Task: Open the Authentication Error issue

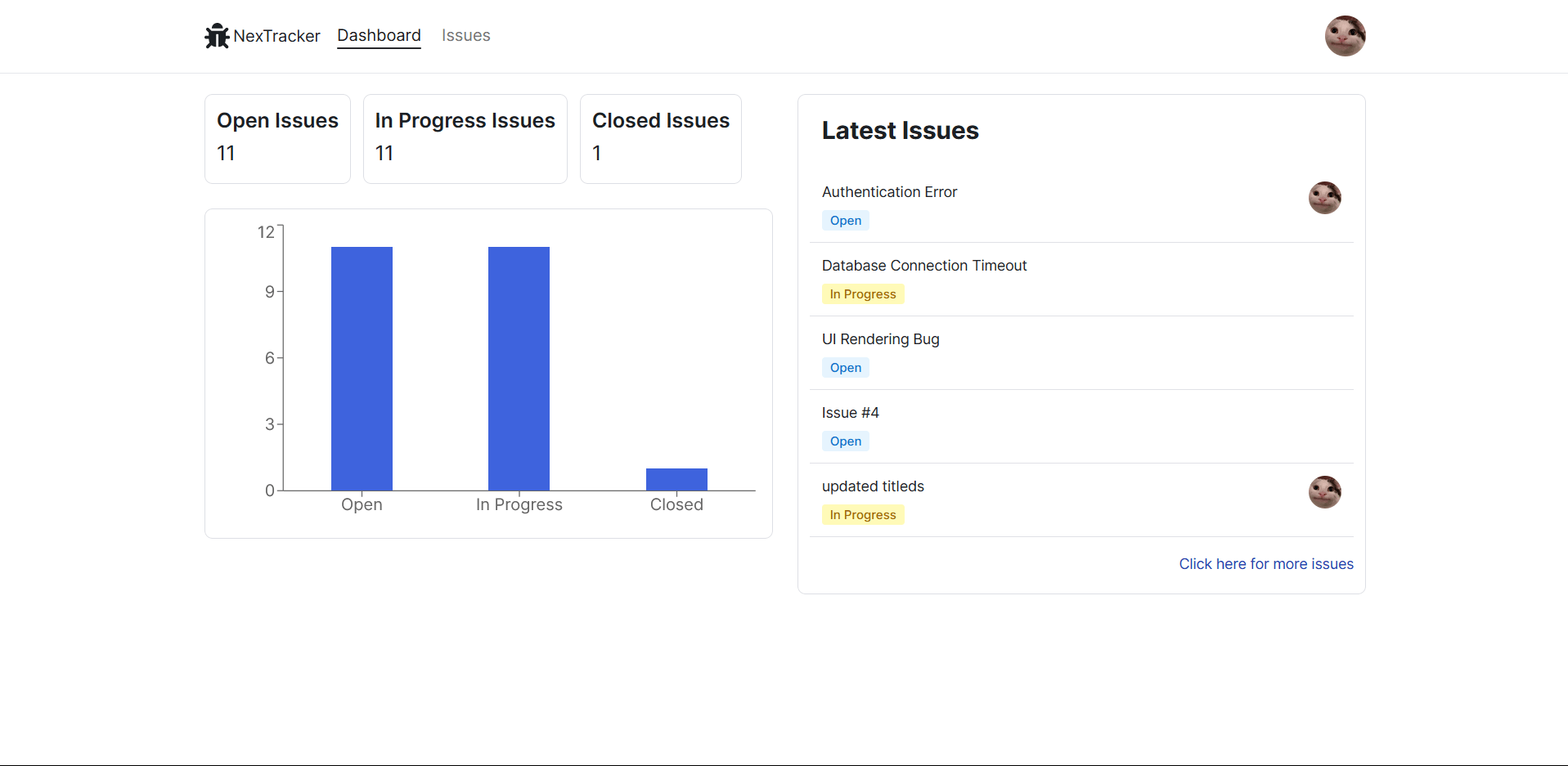Action: coord(889,192)
